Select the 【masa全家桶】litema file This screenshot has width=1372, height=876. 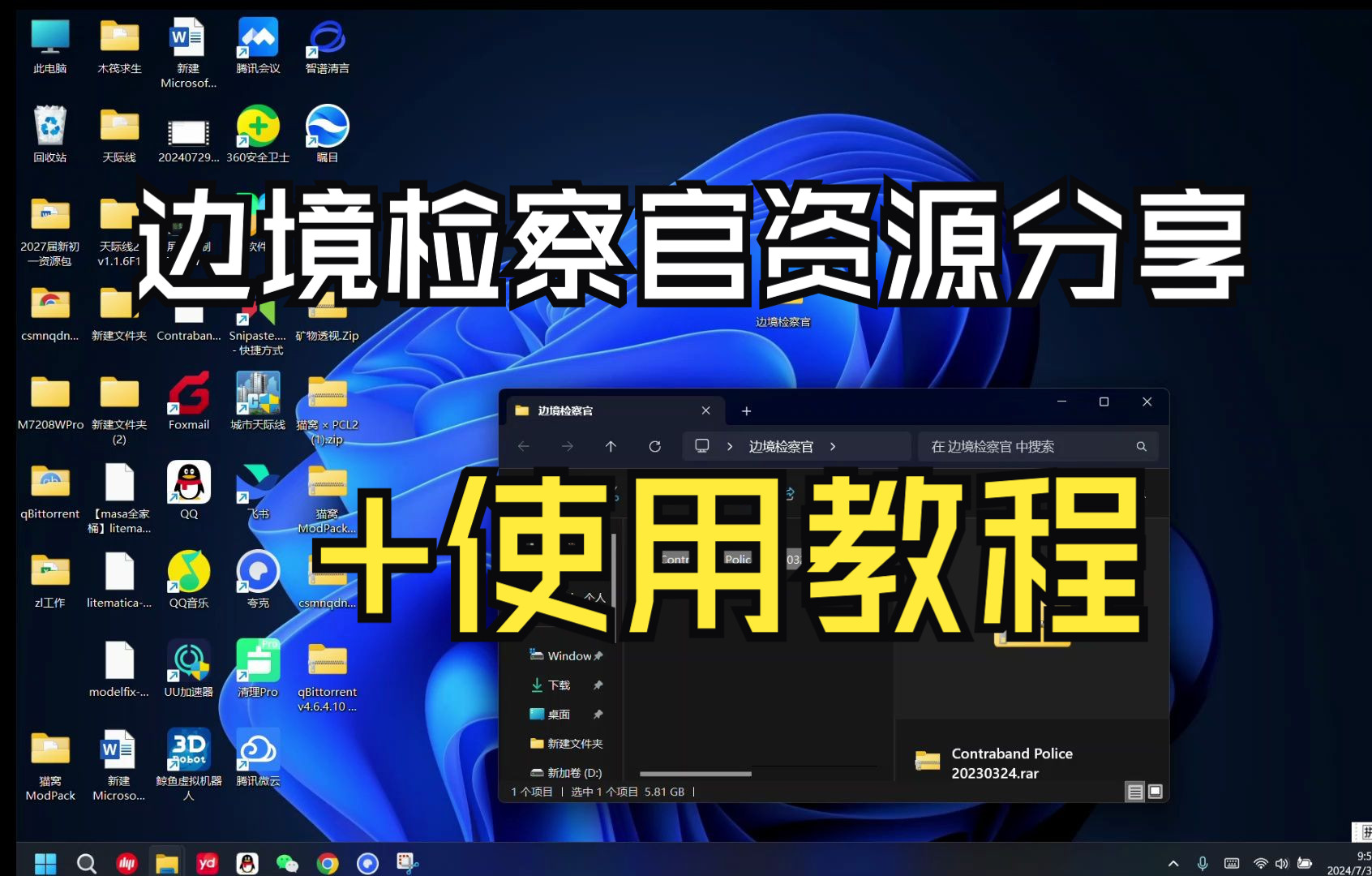119,498
